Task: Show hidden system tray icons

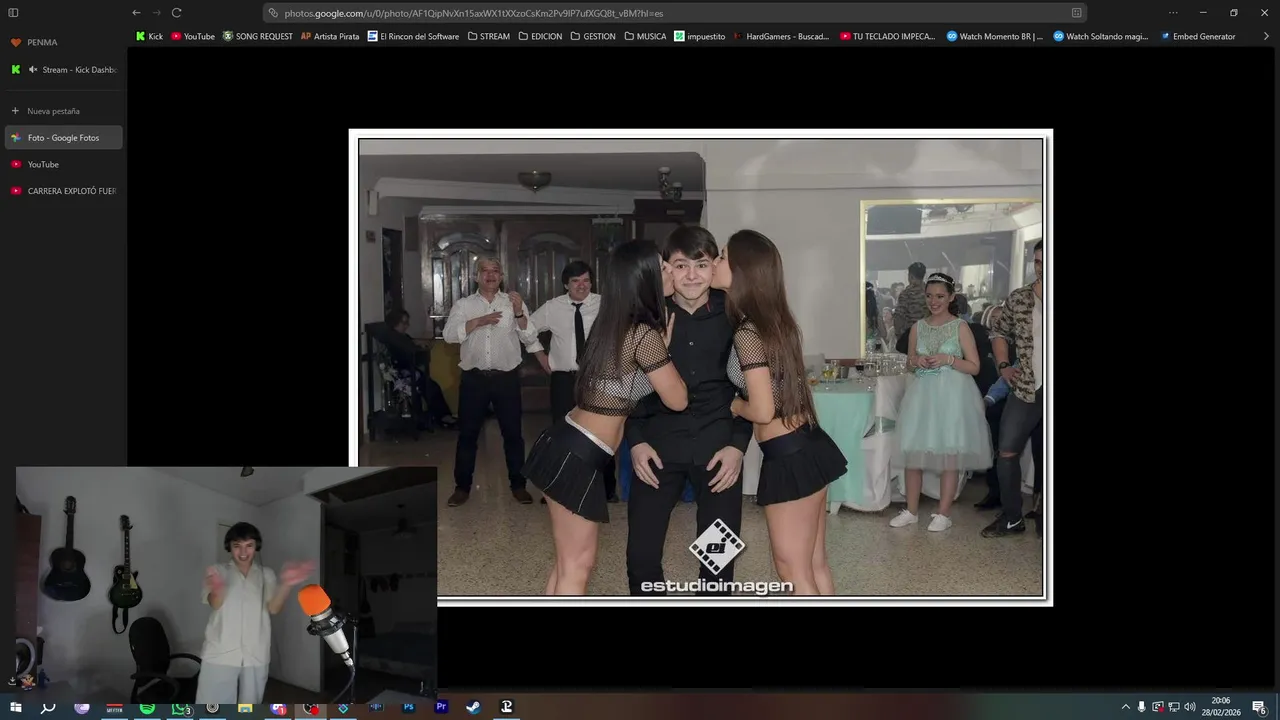Action: point(1125,707)
